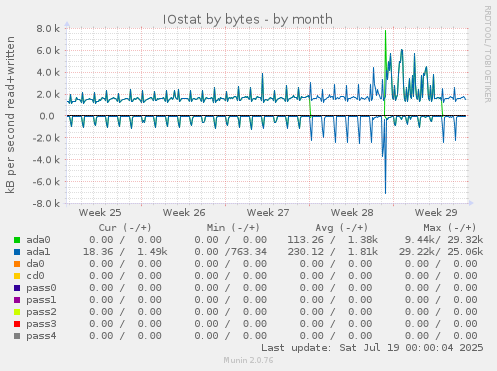Image resolution: width=497 pixels, height=371 pixels.
Task: Click the 'Week 29' axis label
Action: click(436, 213)
